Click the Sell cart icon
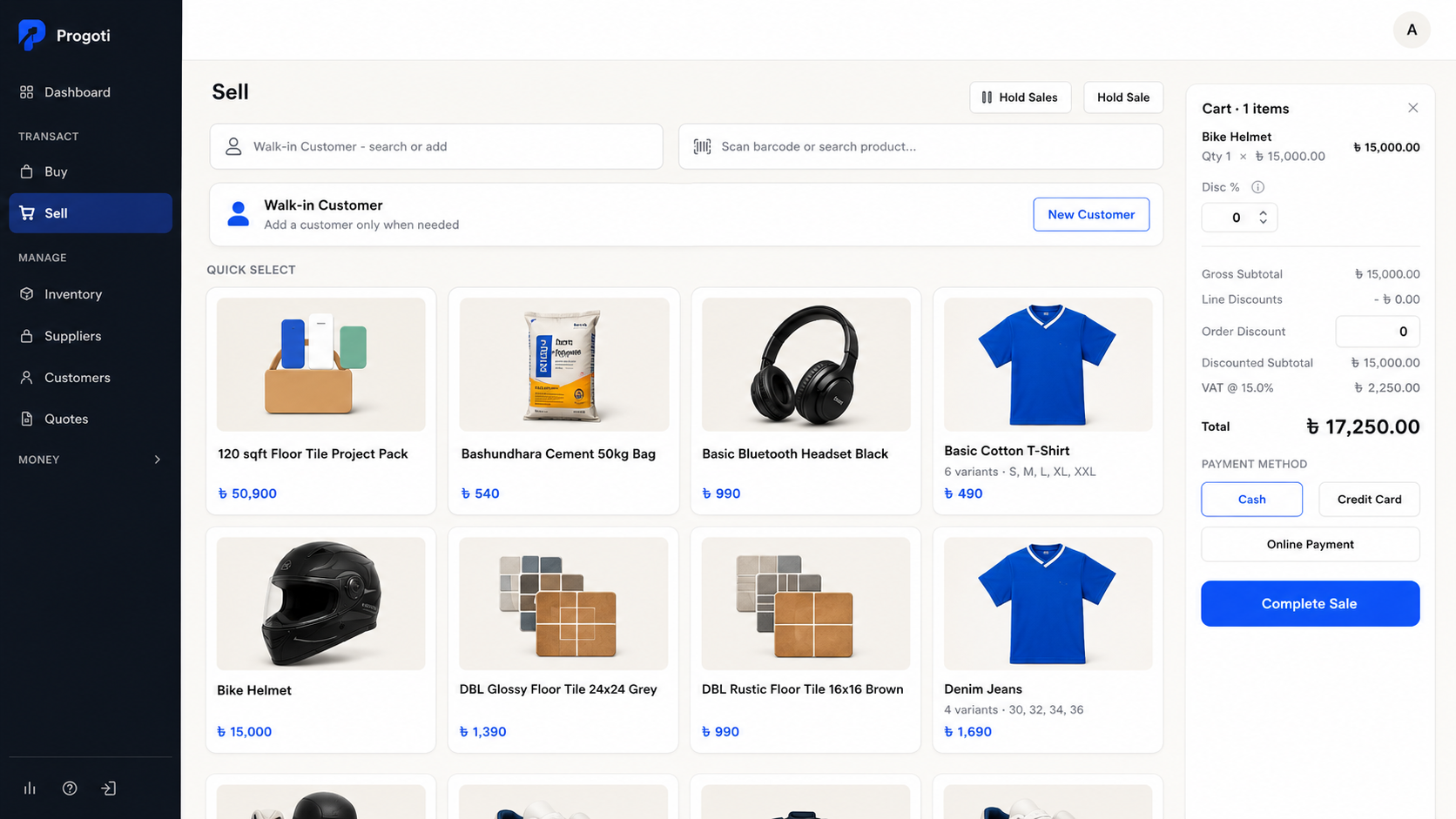 (x=27, y=213)
